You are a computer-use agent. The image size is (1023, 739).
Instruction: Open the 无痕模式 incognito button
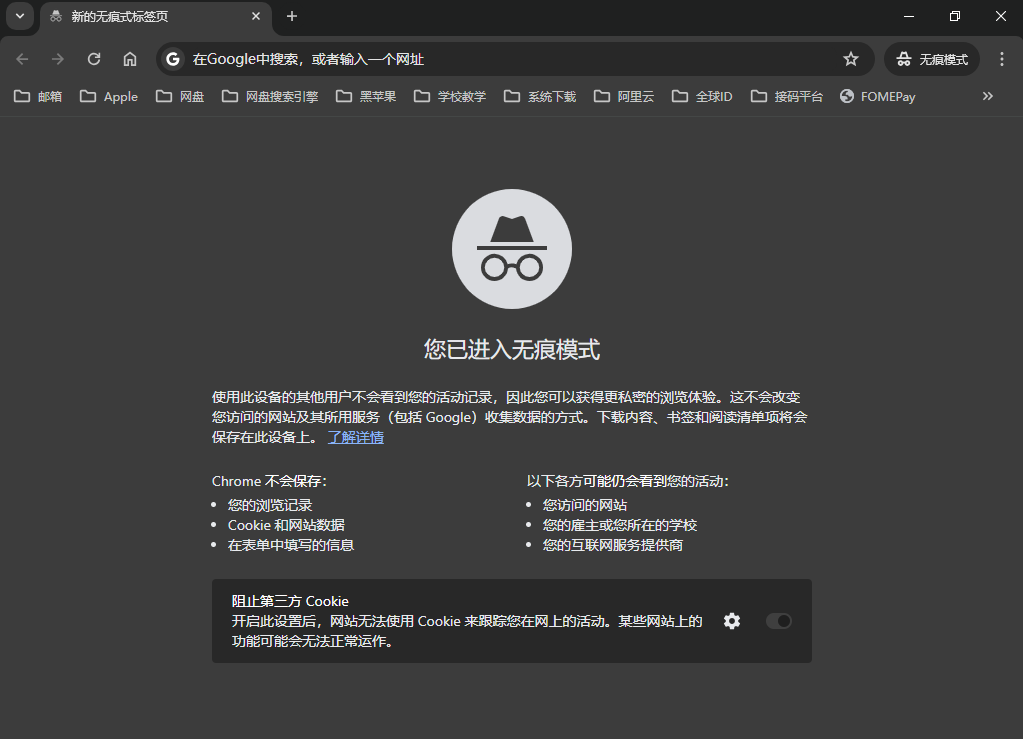click(932, 59)
